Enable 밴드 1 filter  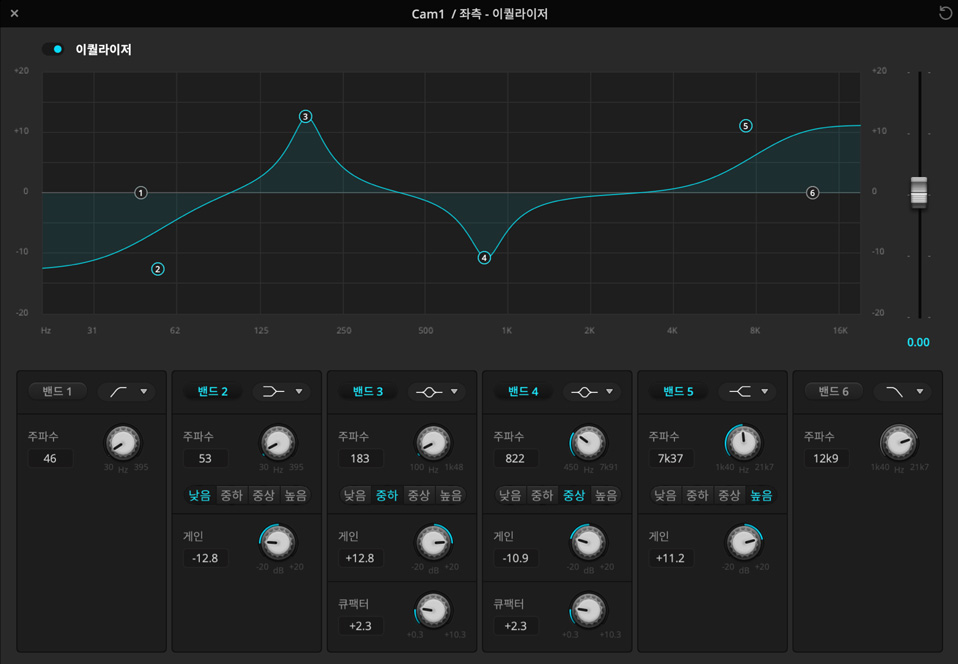click(x=56, y=392)
